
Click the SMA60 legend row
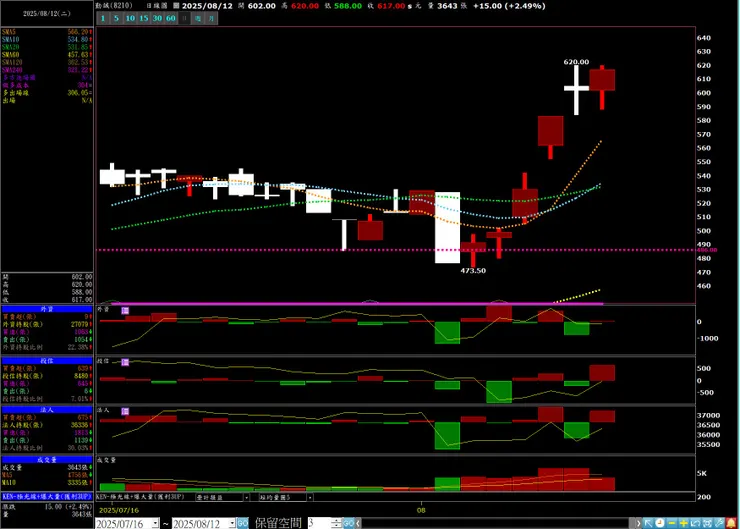point(47,54)
